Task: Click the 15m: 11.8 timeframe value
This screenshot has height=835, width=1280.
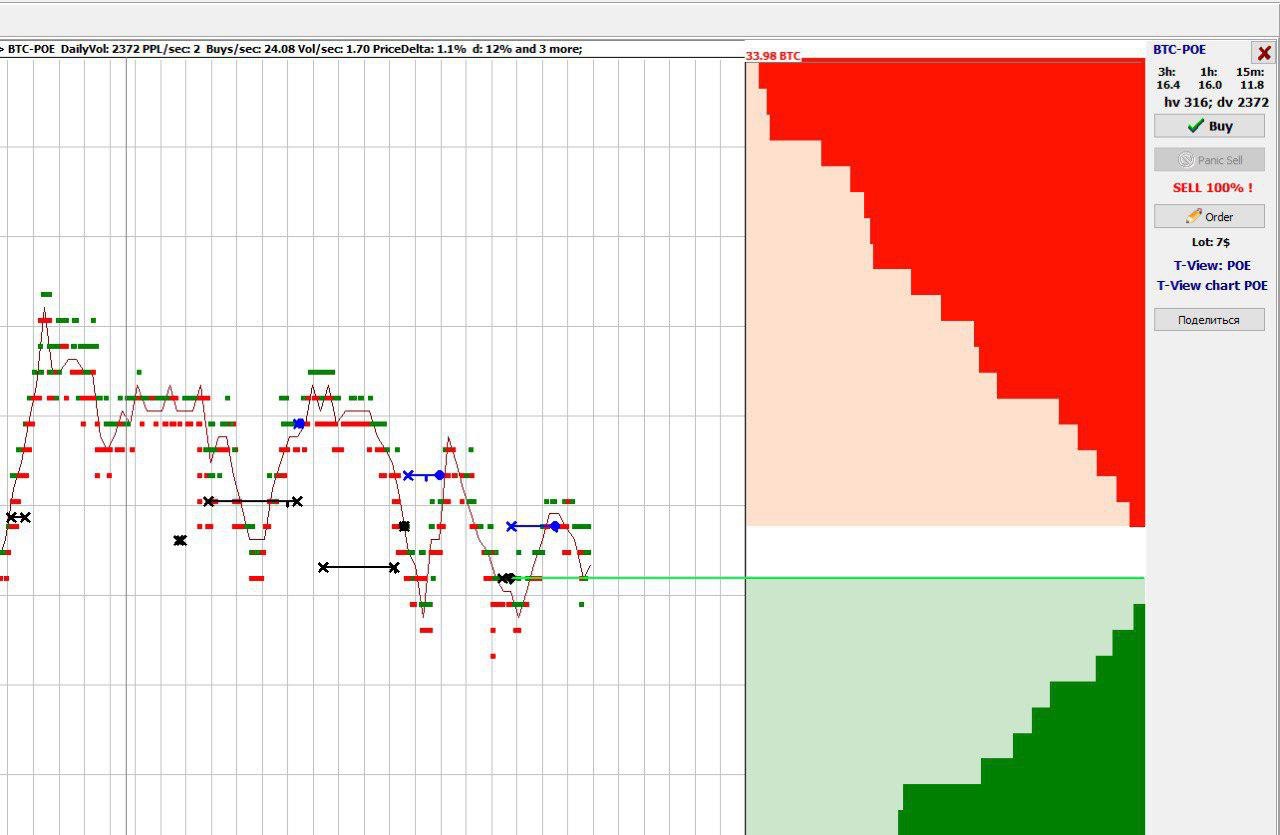Action: [x=1250, y=78]
